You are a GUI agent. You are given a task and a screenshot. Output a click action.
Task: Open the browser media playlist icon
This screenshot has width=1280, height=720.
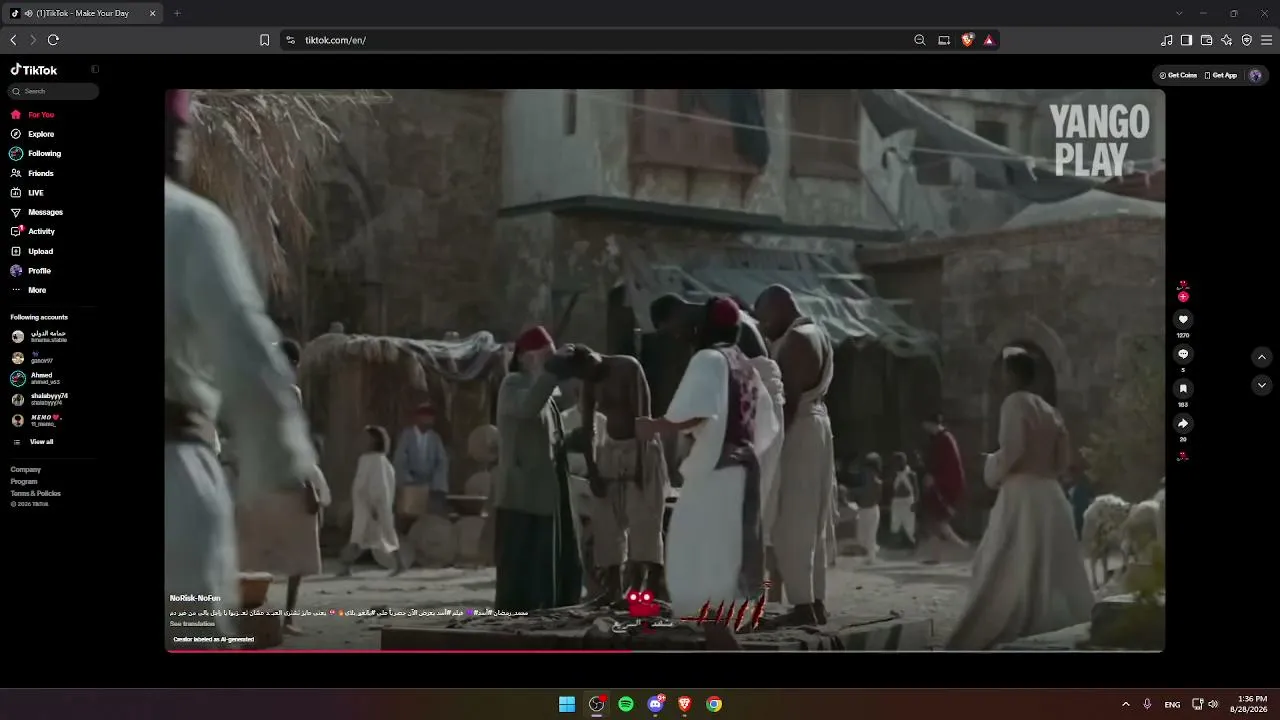click(x=1167, y=40)
